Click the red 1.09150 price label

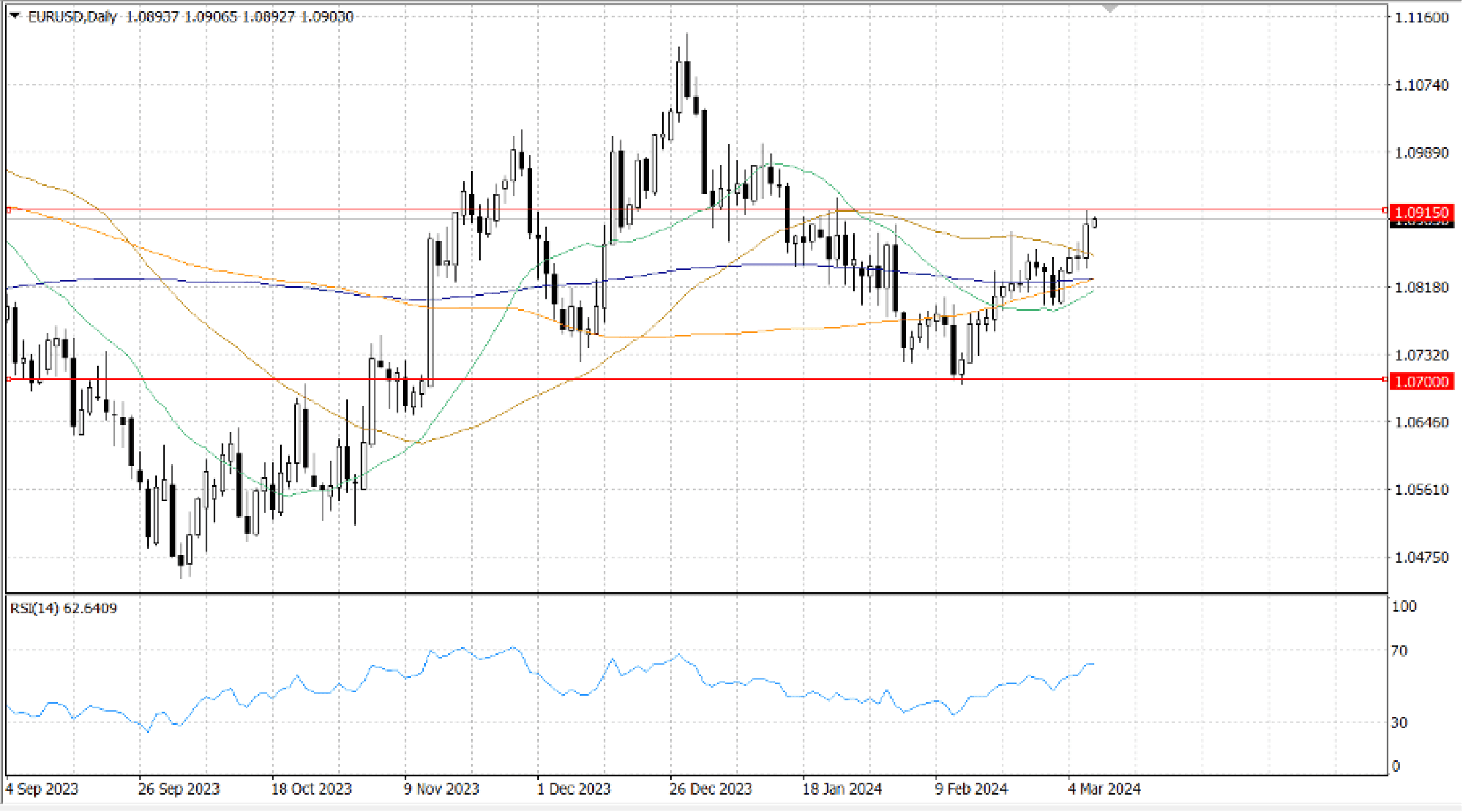coord(1421,212)
